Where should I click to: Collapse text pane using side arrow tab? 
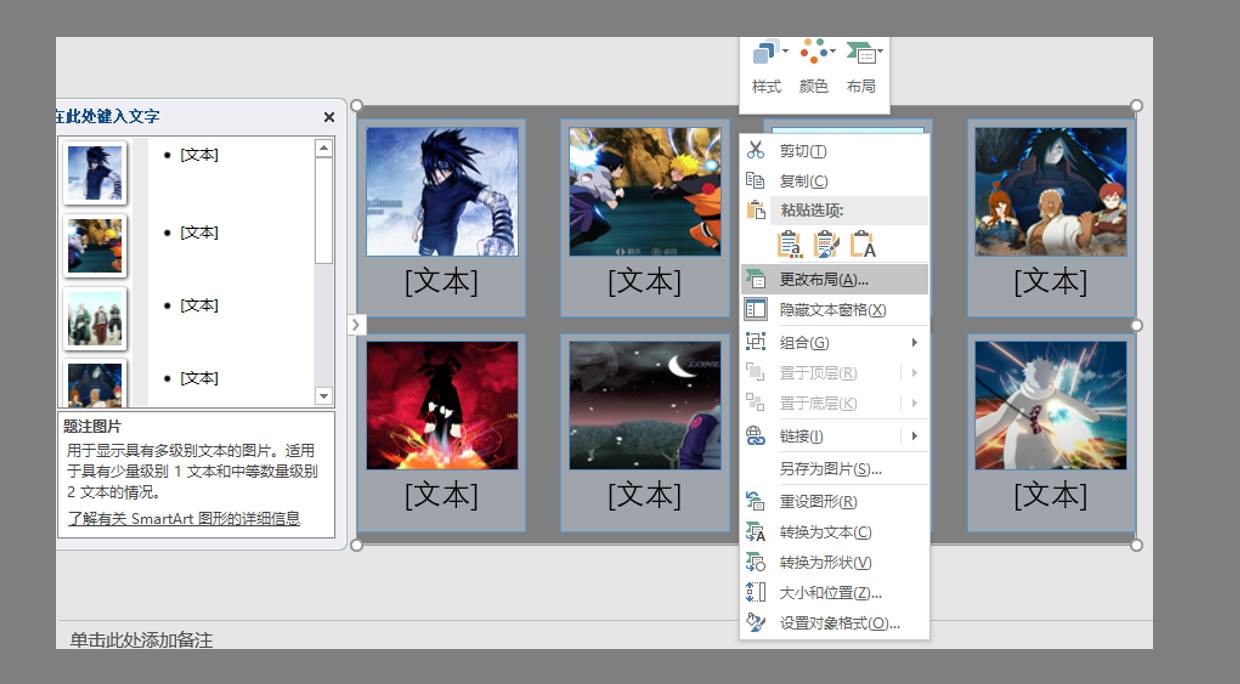click(x=357, y=325)
